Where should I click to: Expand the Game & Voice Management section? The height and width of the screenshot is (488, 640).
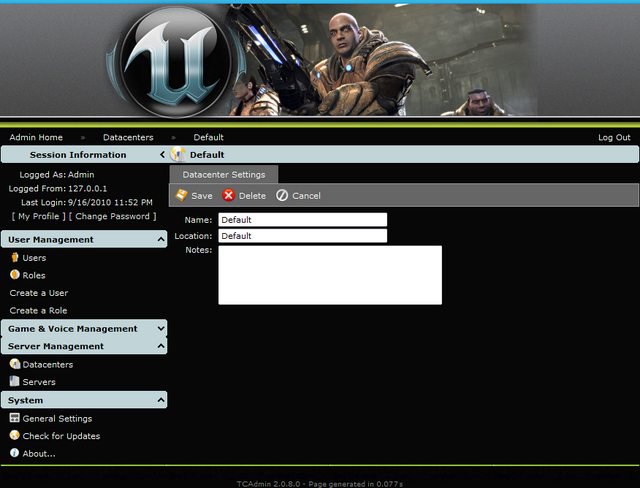[161, 329]
